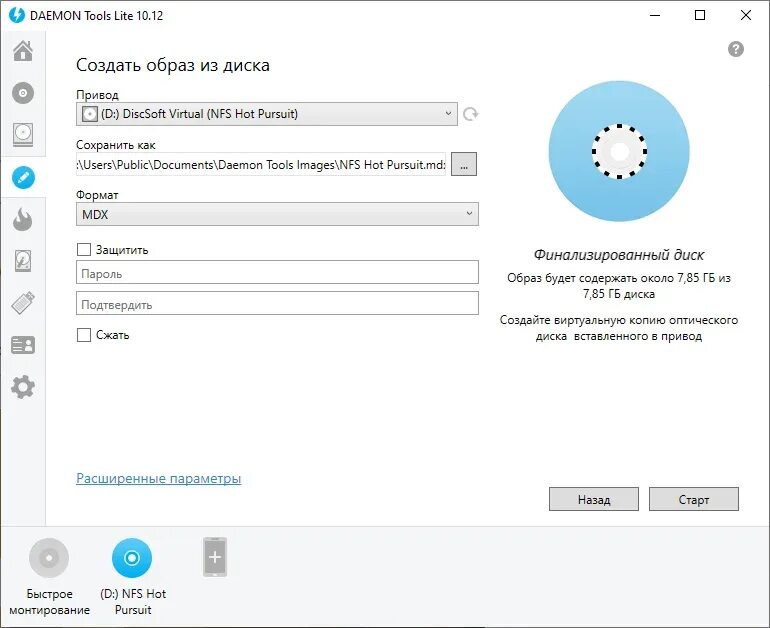Click the Финализированный диск heading
Screen dimensions: 770x628
tap(619, 255)
